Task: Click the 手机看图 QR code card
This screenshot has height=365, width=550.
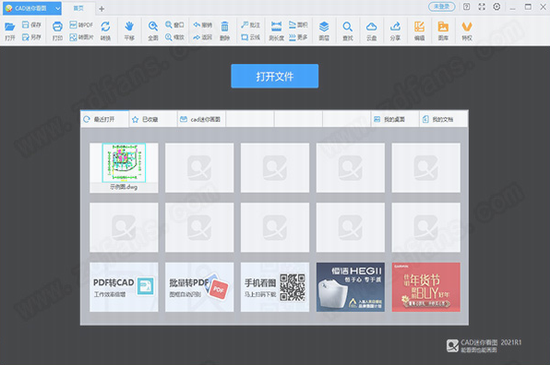Action: (x=275, y=287)
